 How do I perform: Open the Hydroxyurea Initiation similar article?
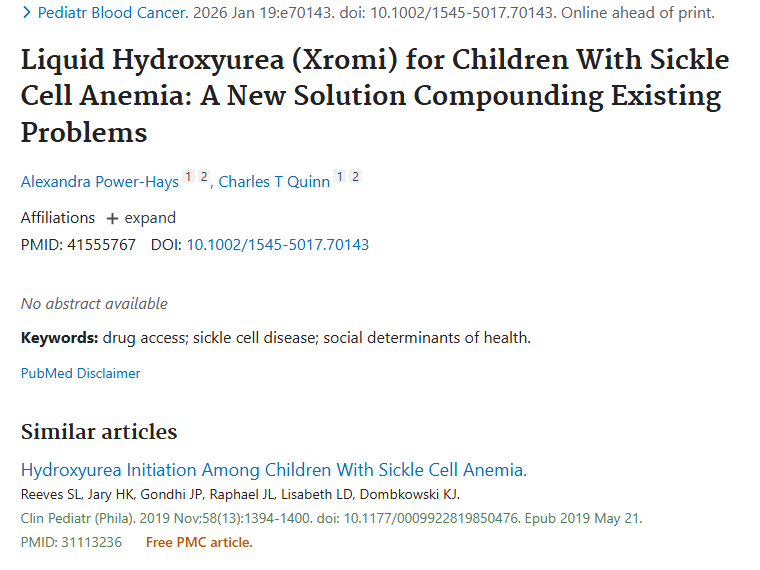click(273, 470)
